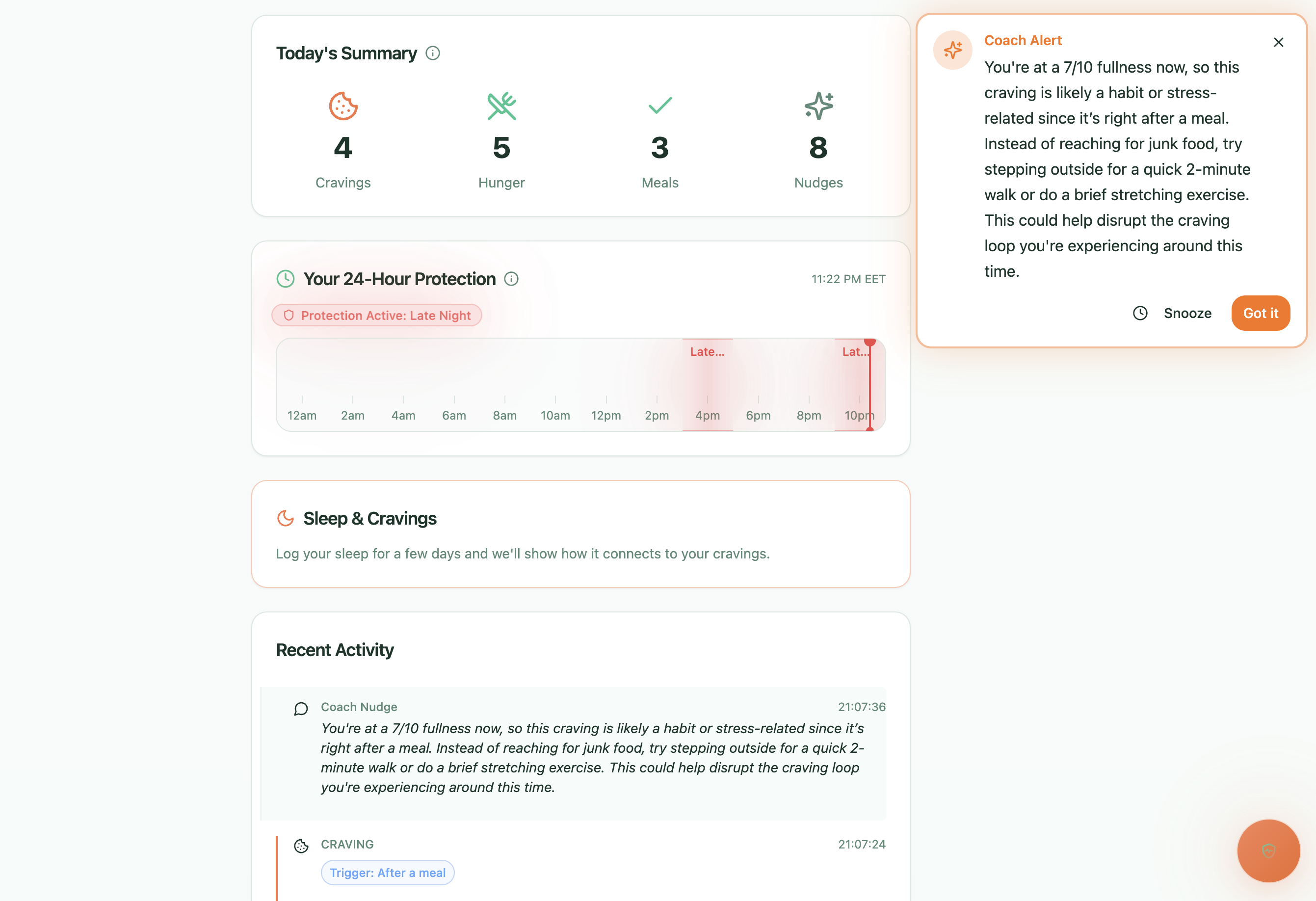Click the clock icon beside 24-Hour Protection
The height and width of the screenshot is (901, 1316).
point(286,279)
